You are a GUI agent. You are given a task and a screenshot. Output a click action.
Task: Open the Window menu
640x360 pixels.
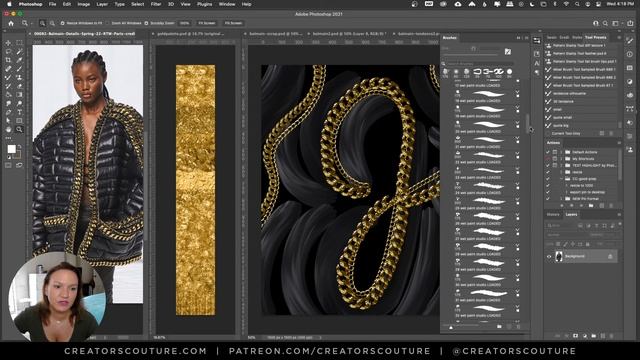pyautogui.click(x=227, y=4)
